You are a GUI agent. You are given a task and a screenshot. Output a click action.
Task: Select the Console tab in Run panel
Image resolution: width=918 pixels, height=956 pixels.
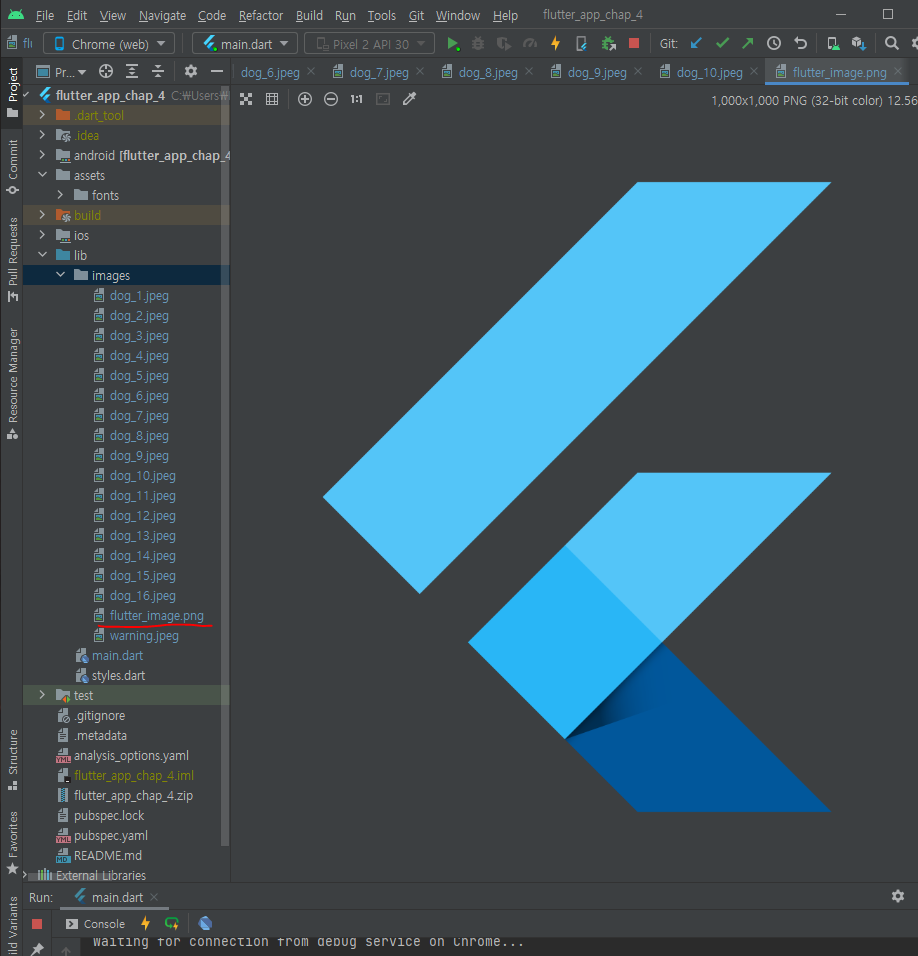coord(96,924)
